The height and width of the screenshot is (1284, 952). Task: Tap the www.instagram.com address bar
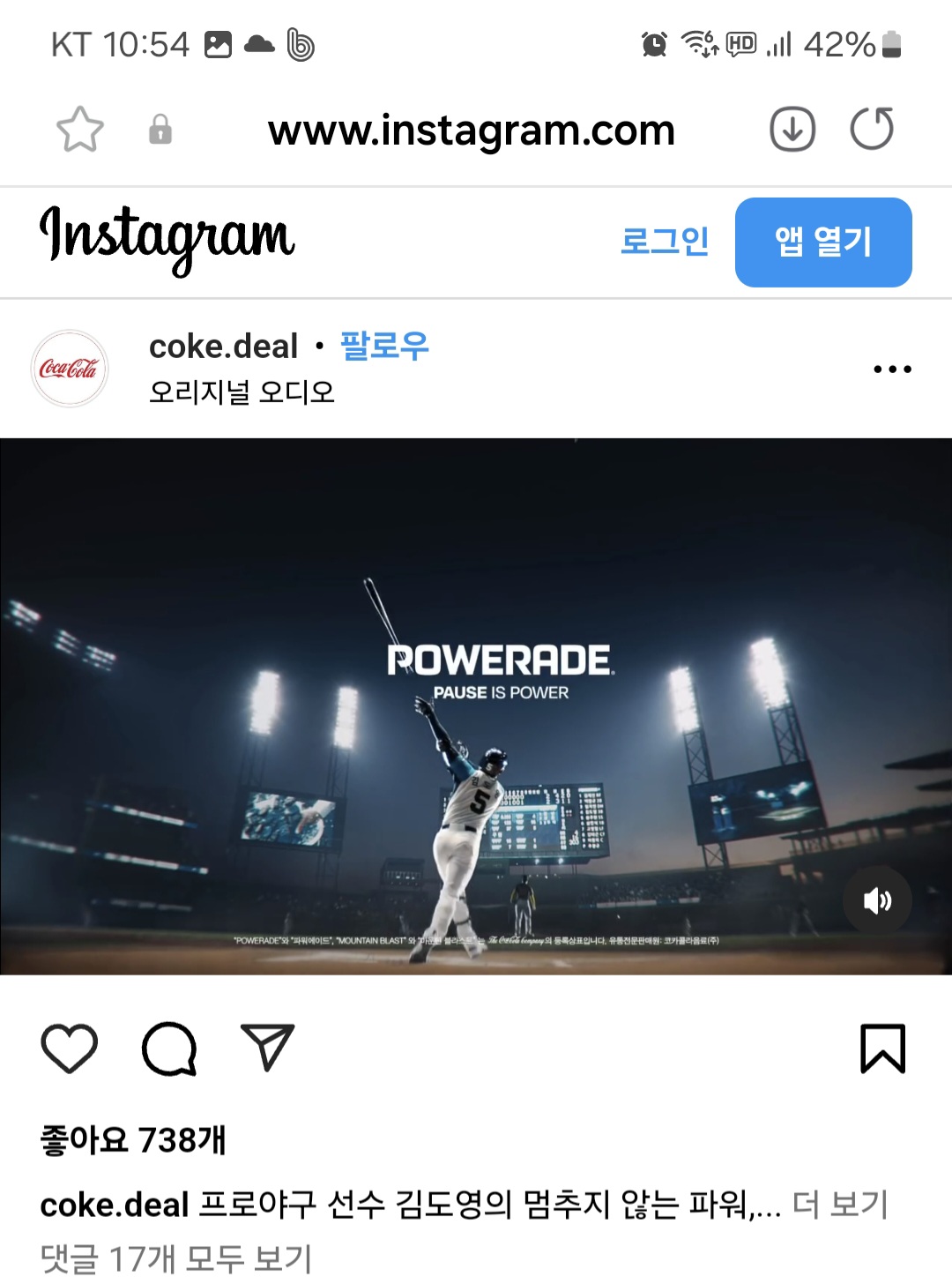472,130
